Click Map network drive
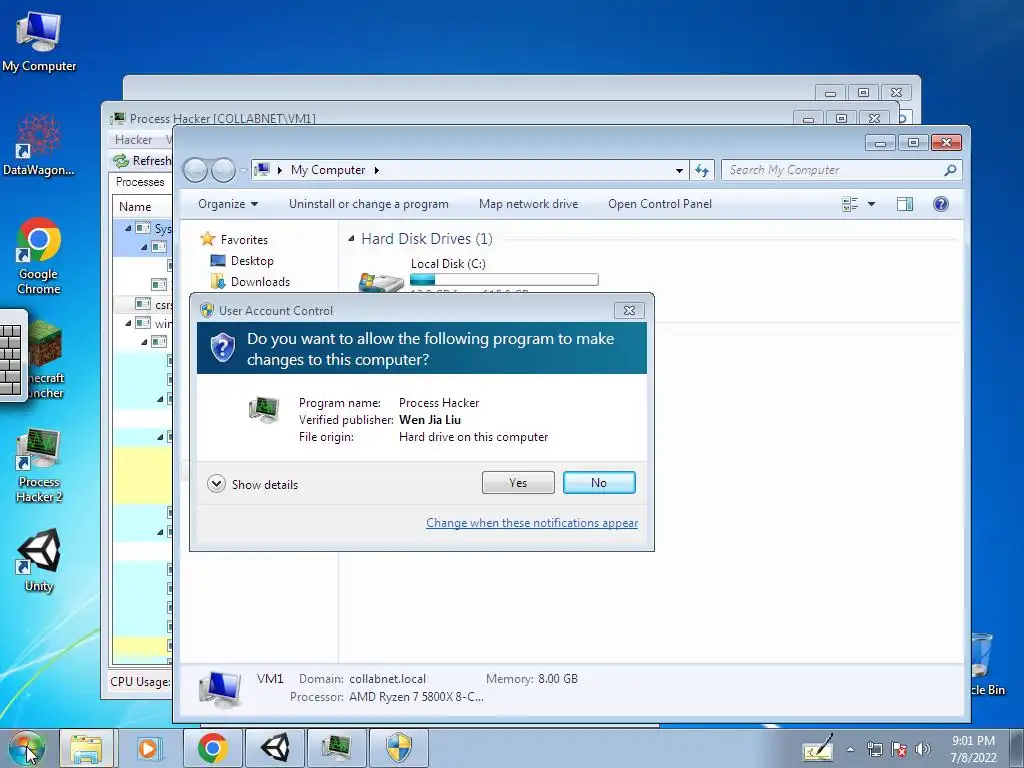Screen dimensions: 1024x768 528,204
